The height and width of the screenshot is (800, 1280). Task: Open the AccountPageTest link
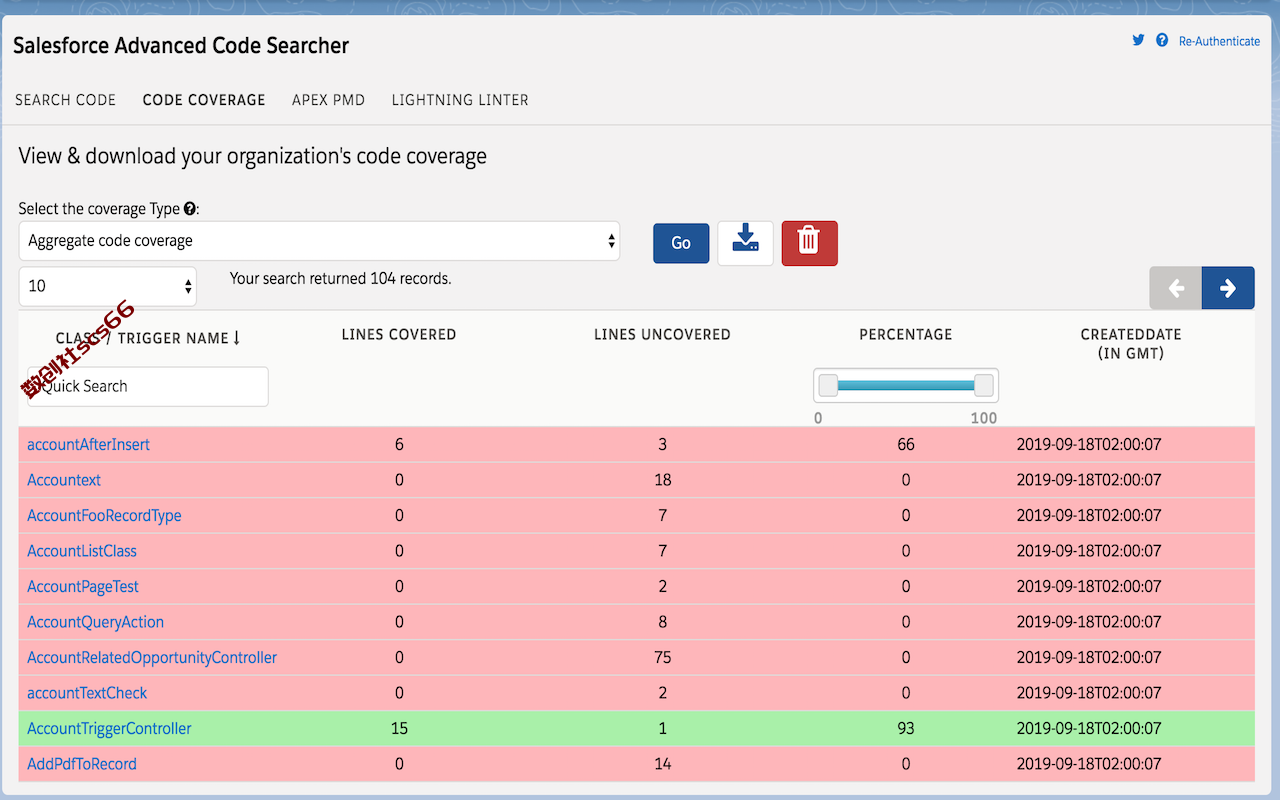click(x=83, y=587)
